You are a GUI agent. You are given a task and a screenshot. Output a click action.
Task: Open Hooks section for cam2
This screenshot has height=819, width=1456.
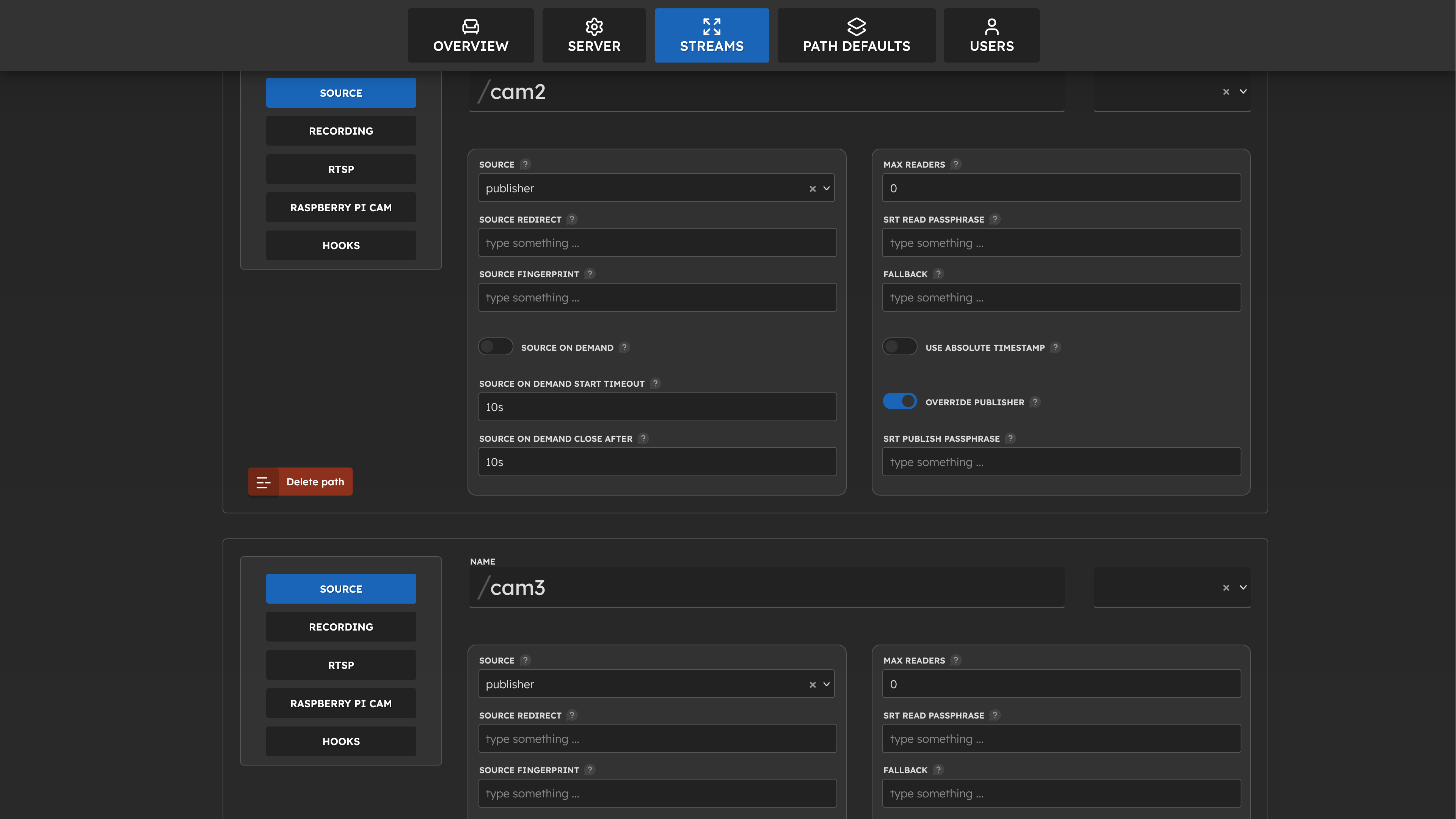pos(341,245)
